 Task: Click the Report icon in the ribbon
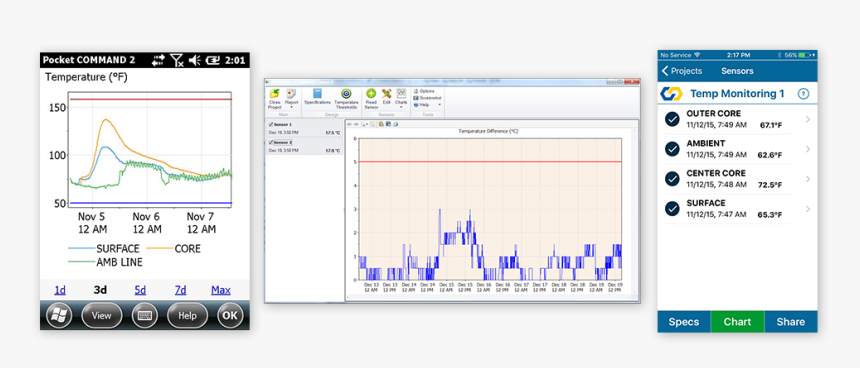(x=291, y=93)
